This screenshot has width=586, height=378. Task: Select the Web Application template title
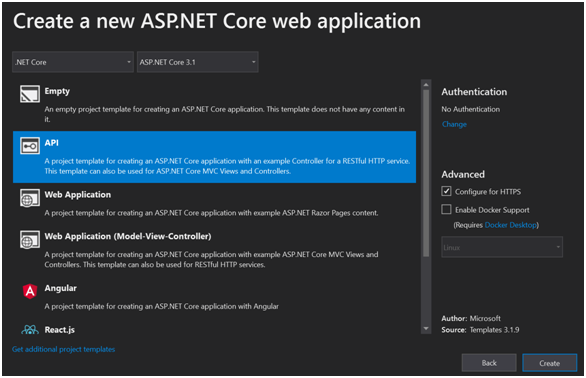tap(78, 195)
